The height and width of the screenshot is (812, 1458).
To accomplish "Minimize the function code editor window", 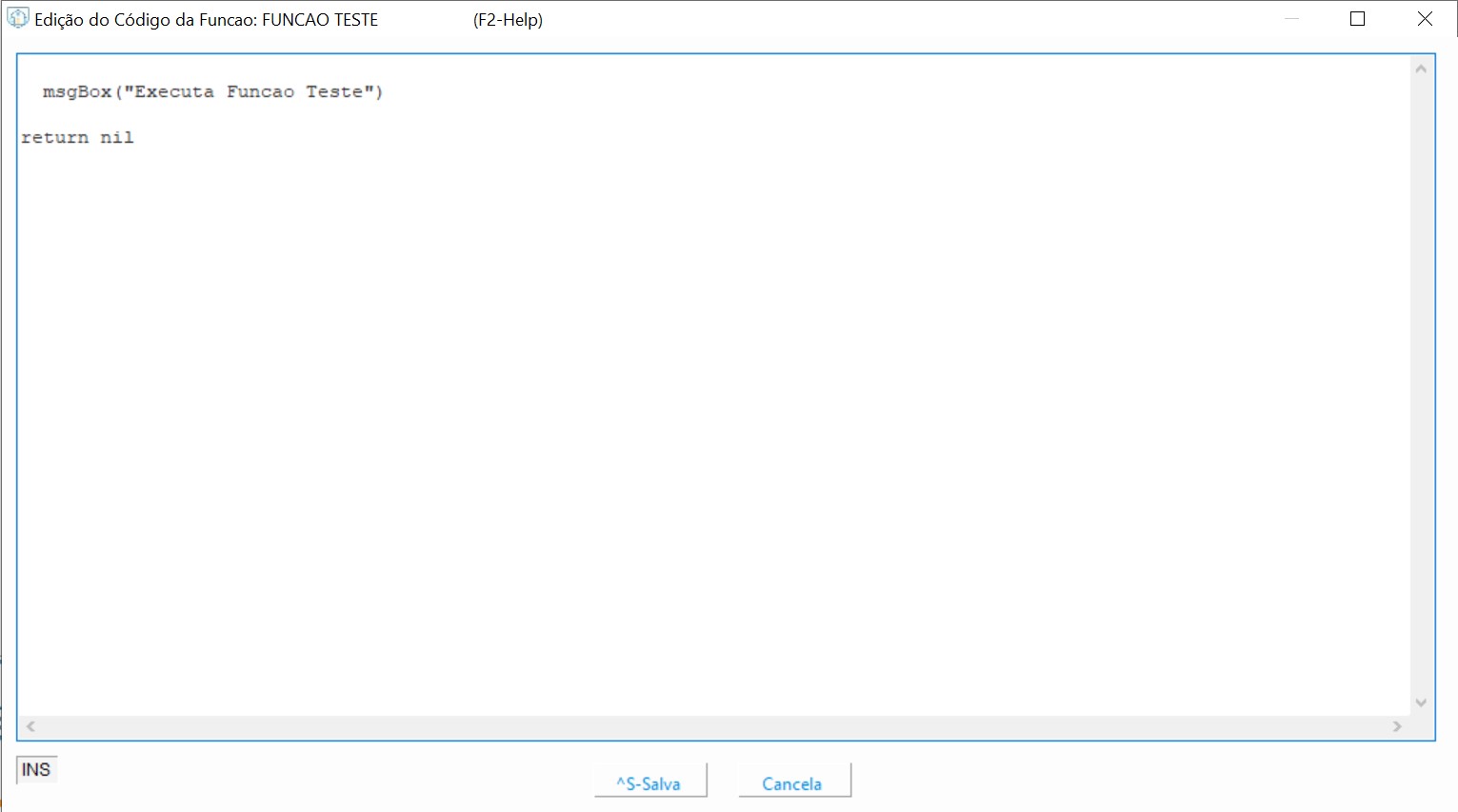I will (x=1291, y=19).
